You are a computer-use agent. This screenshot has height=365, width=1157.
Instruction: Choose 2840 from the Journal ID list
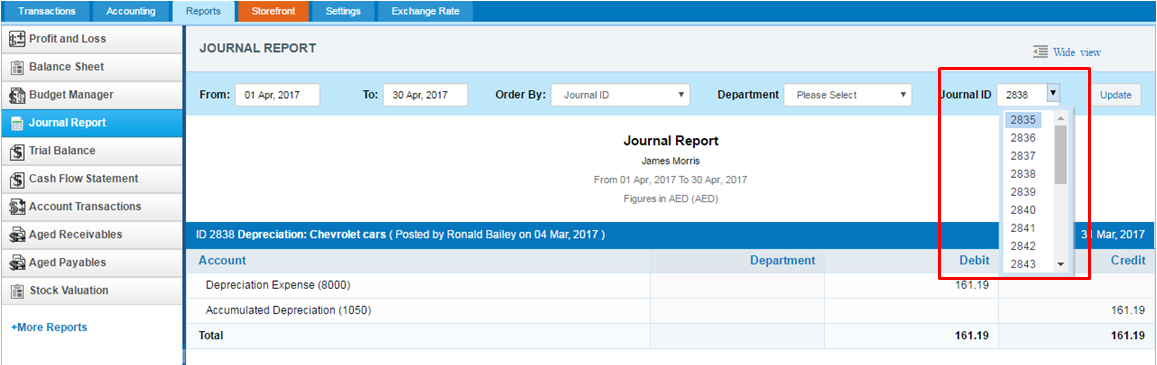pos(1023,210)
